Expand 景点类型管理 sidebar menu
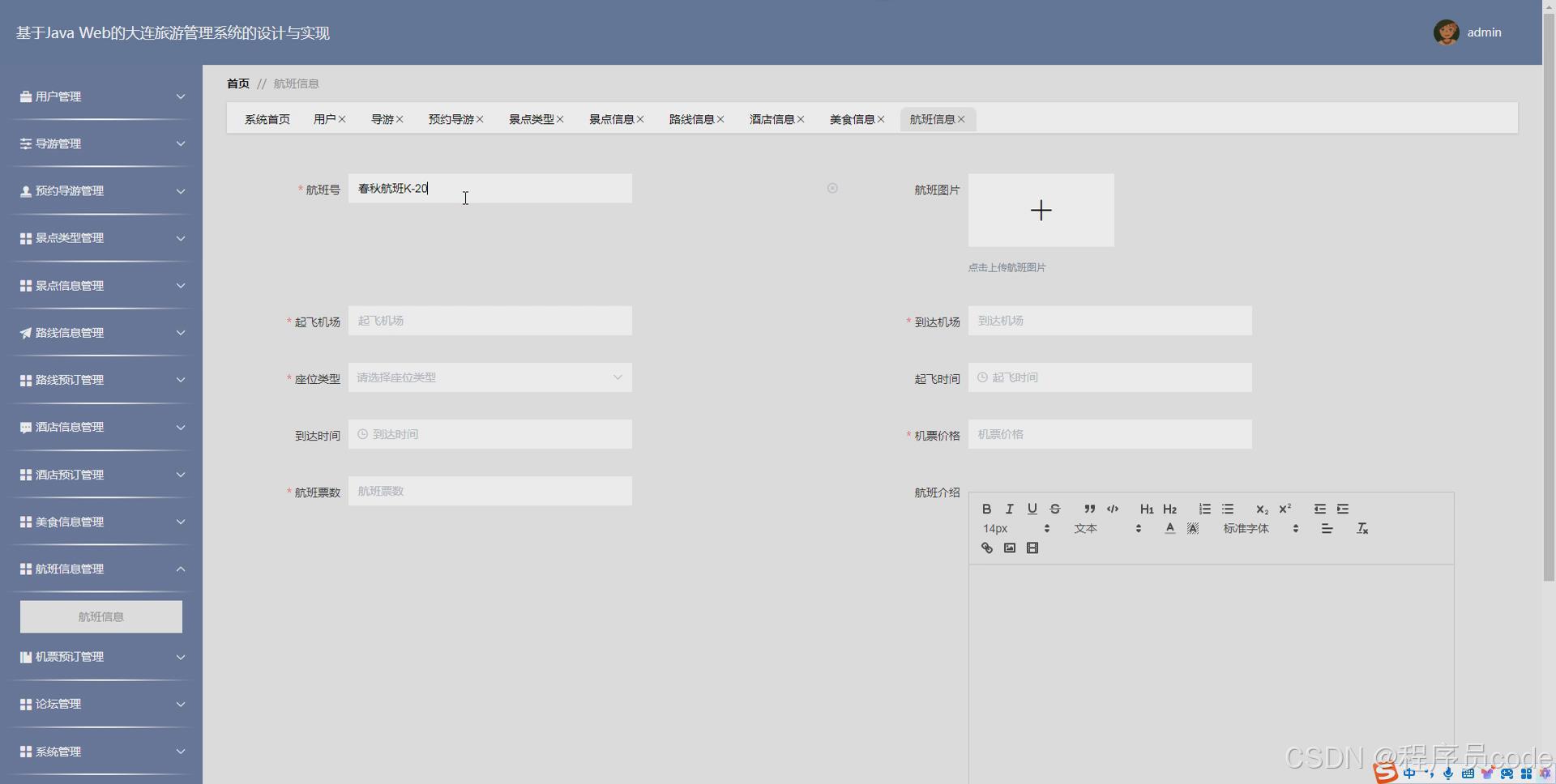This screenshot has height=784, width=1556. pyautogui.click(x=101, y=238)
